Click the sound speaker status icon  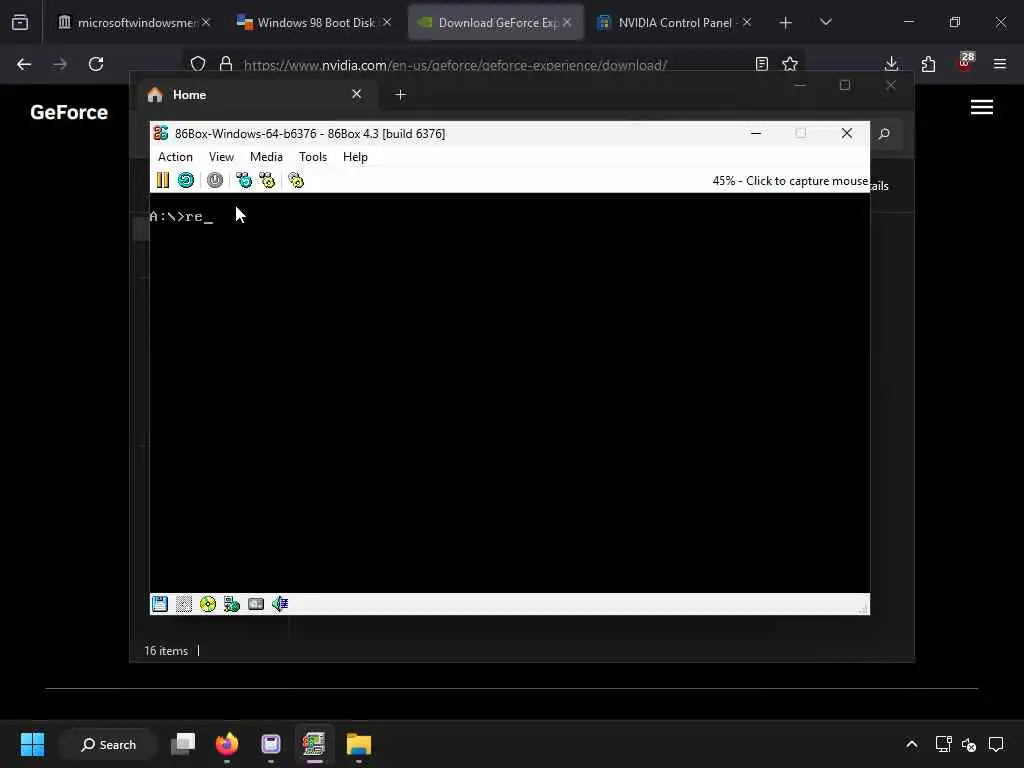pos(280,604)
